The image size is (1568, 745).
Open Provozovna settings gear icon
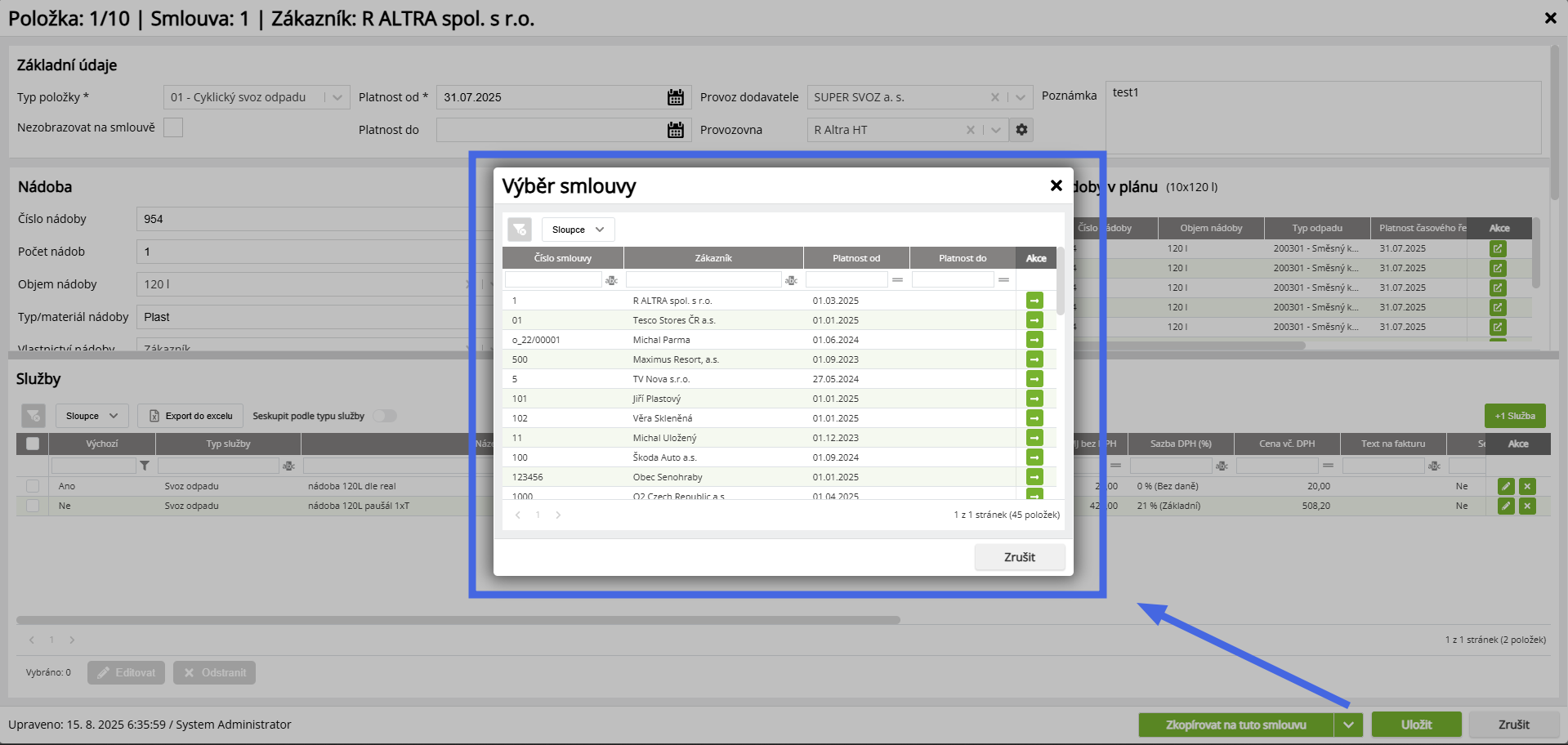coord(1021,130)
